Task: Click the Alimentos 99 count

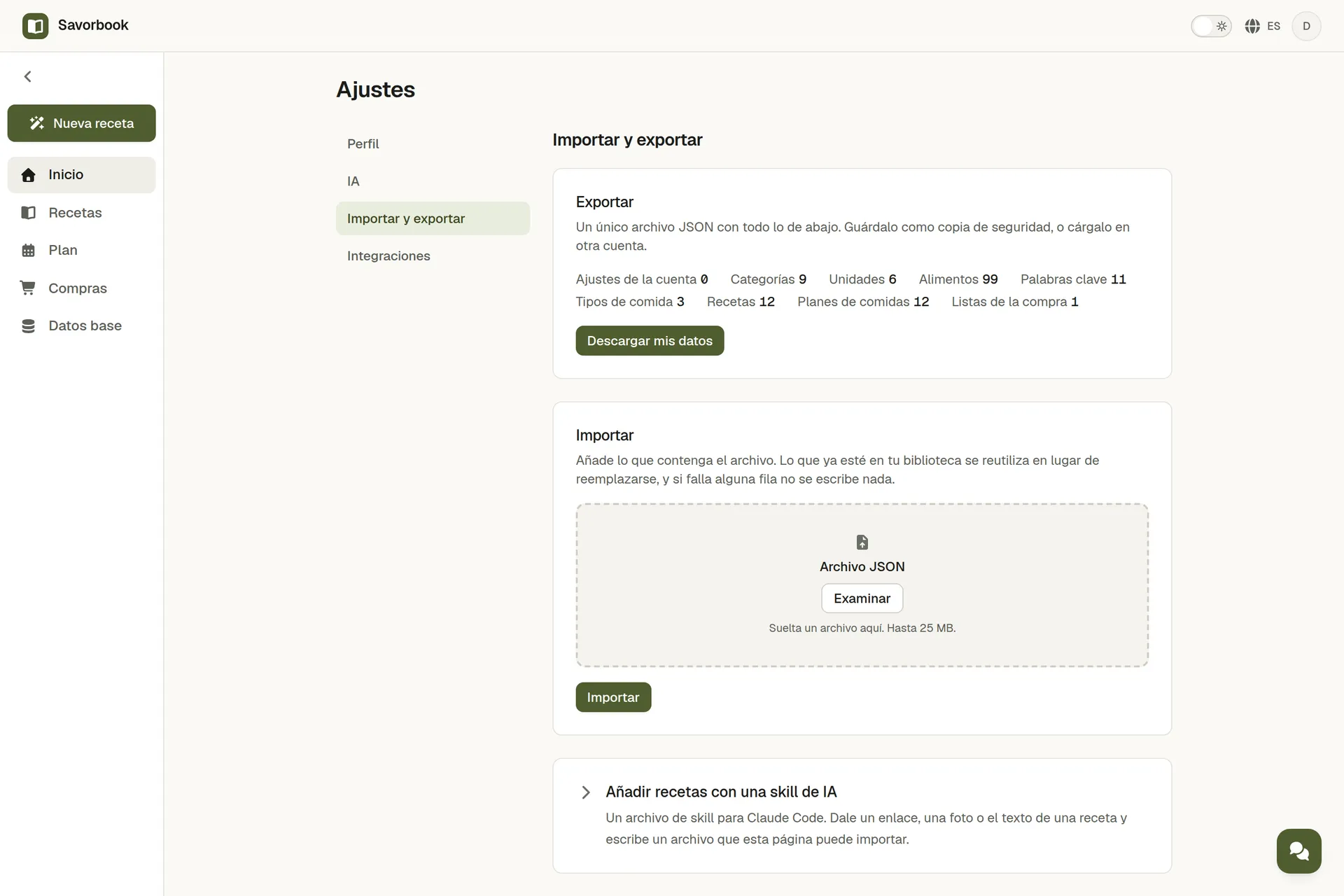Action: pos(958,279)
